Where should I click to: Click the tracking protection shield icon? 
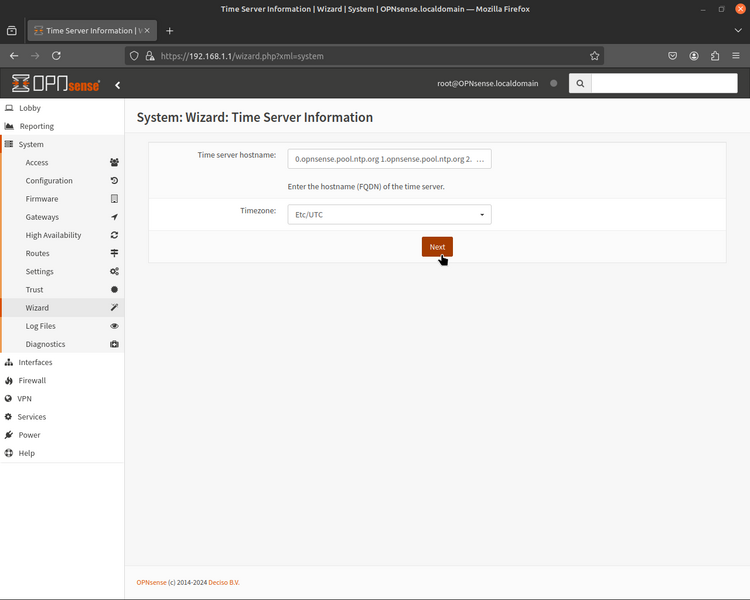click(x=134, y=56)
